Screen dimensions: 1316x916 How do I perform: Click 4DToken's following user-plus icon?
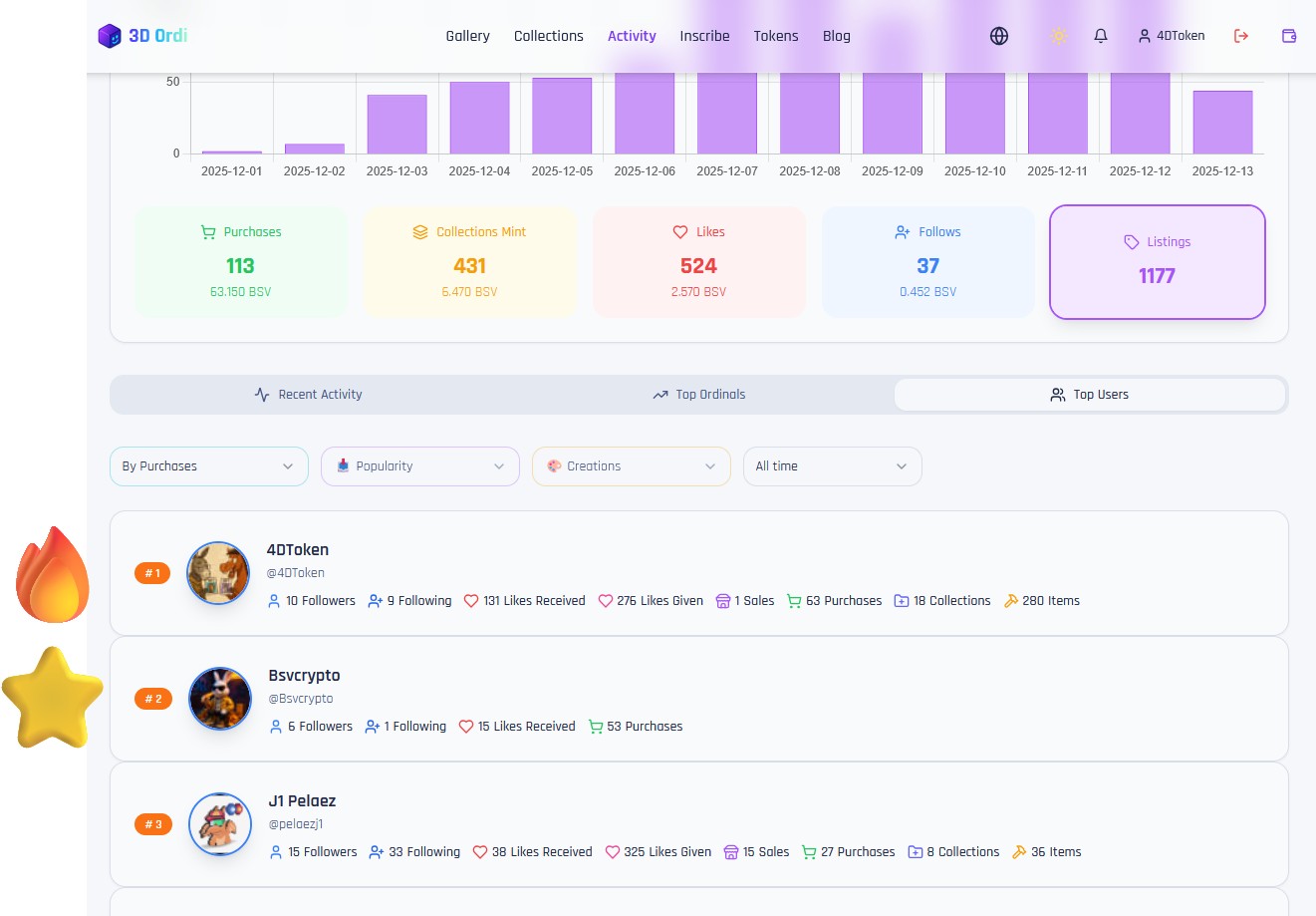click(376, 601)
